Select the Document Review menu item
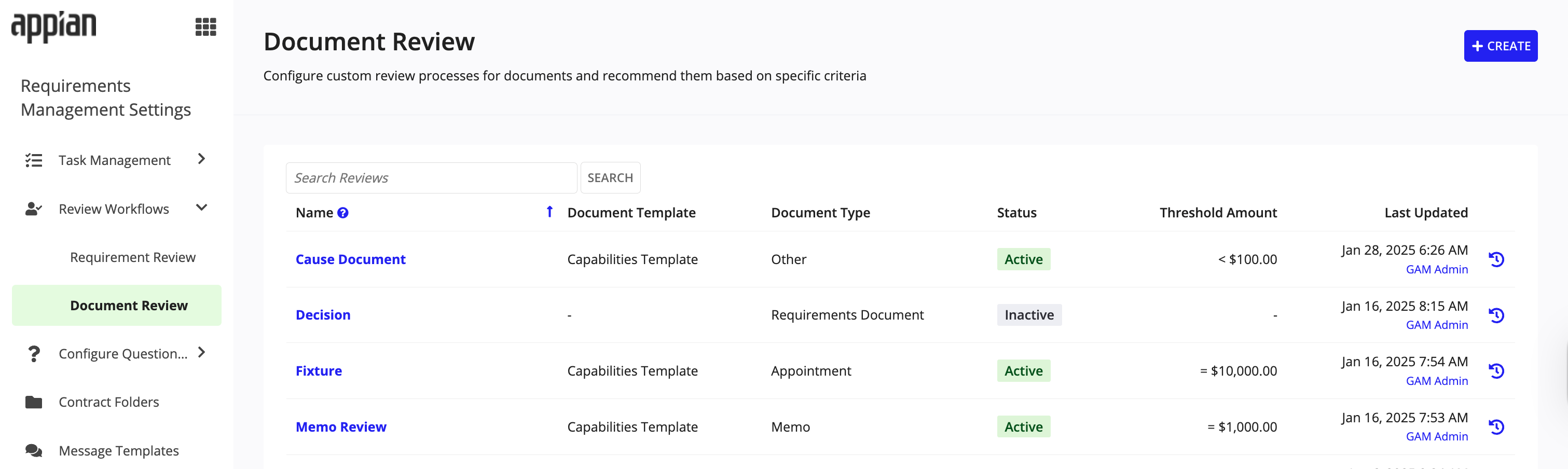Screen dimensions: 1568x469 tap(117, 306)
